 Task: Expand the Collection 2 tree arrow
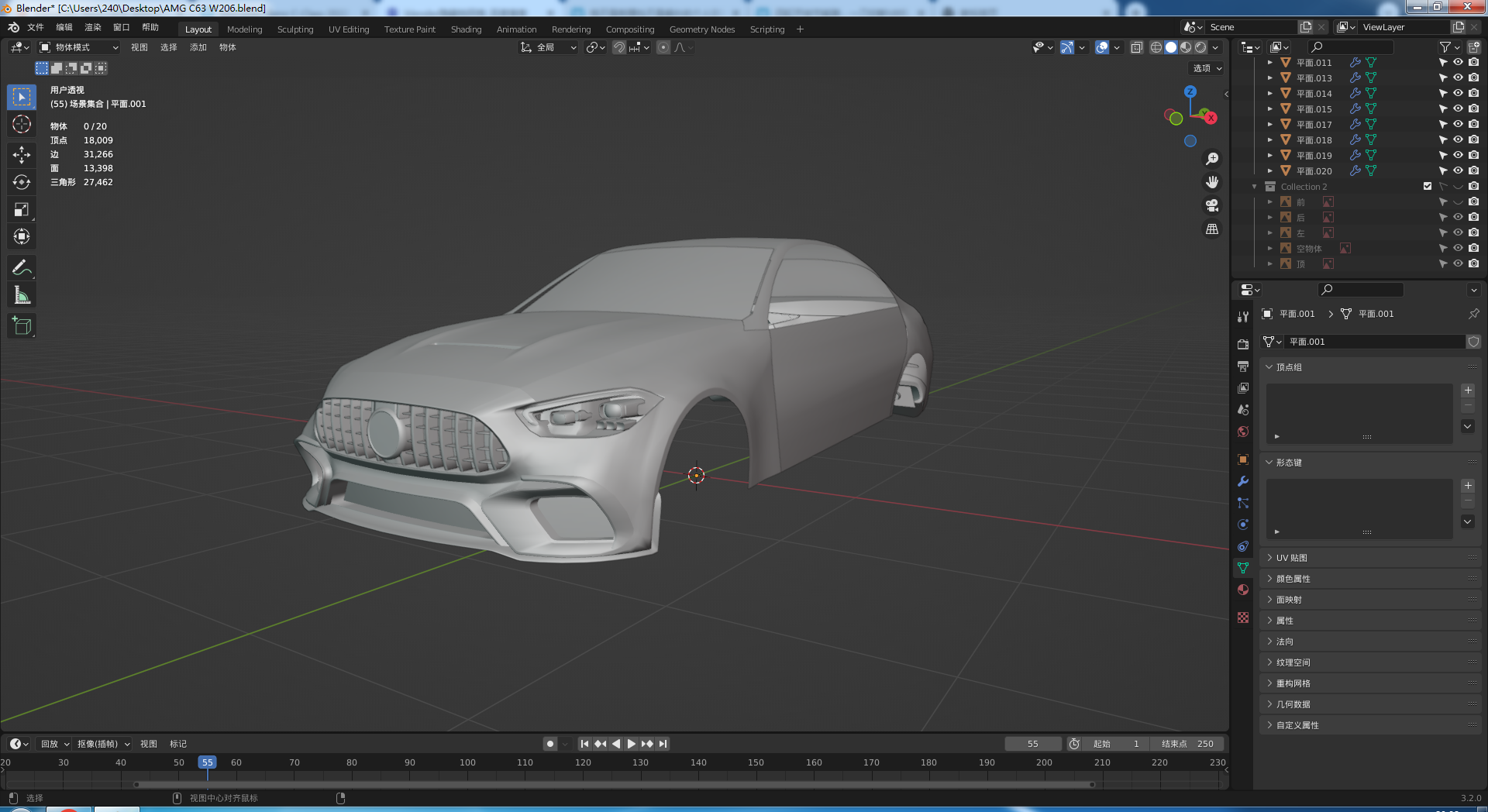coord(1254,187)
